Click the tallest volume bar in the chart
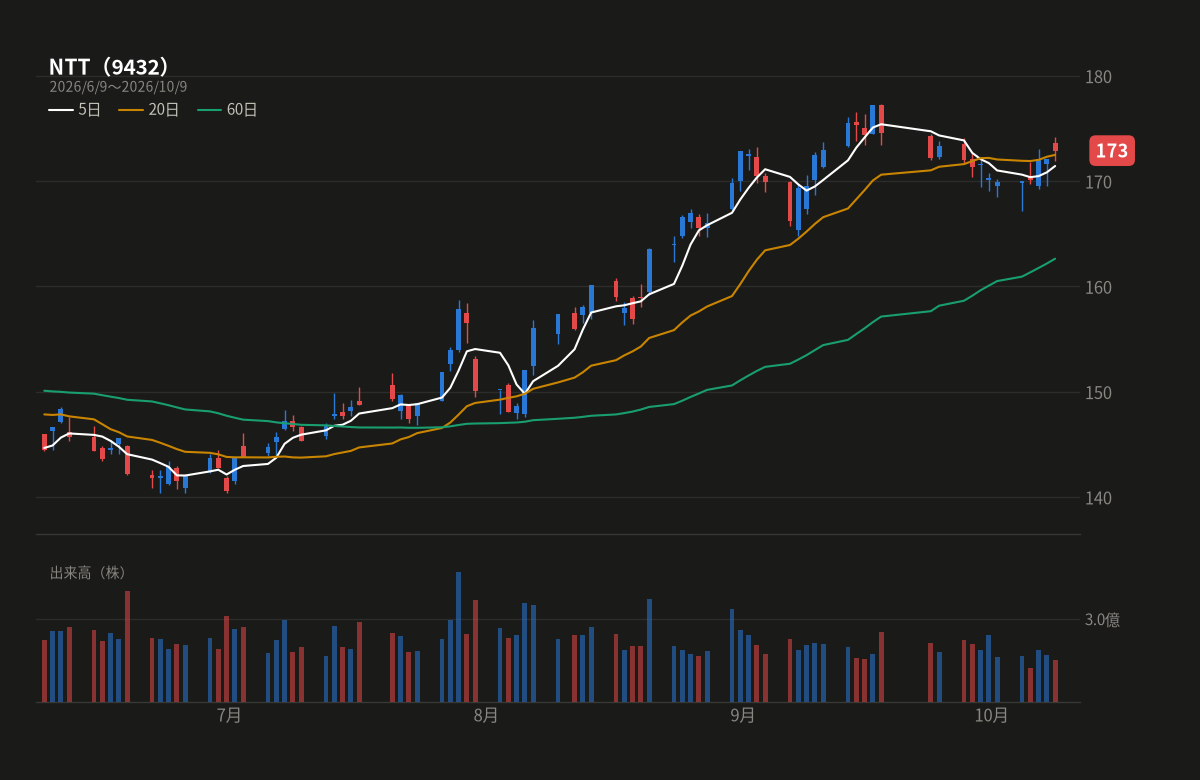The width and height of the screenshot is (1200, 780). [x=459, y=637]
